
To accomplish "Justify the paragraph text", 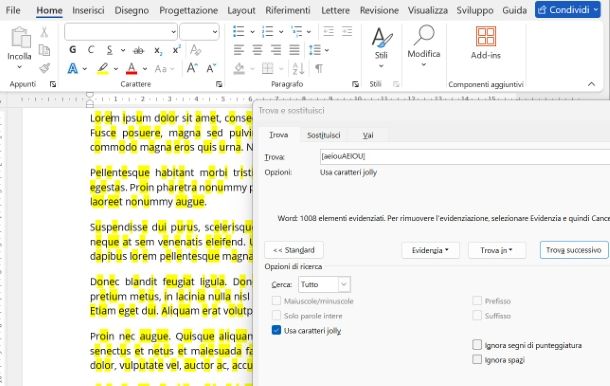I will (294, 50).
